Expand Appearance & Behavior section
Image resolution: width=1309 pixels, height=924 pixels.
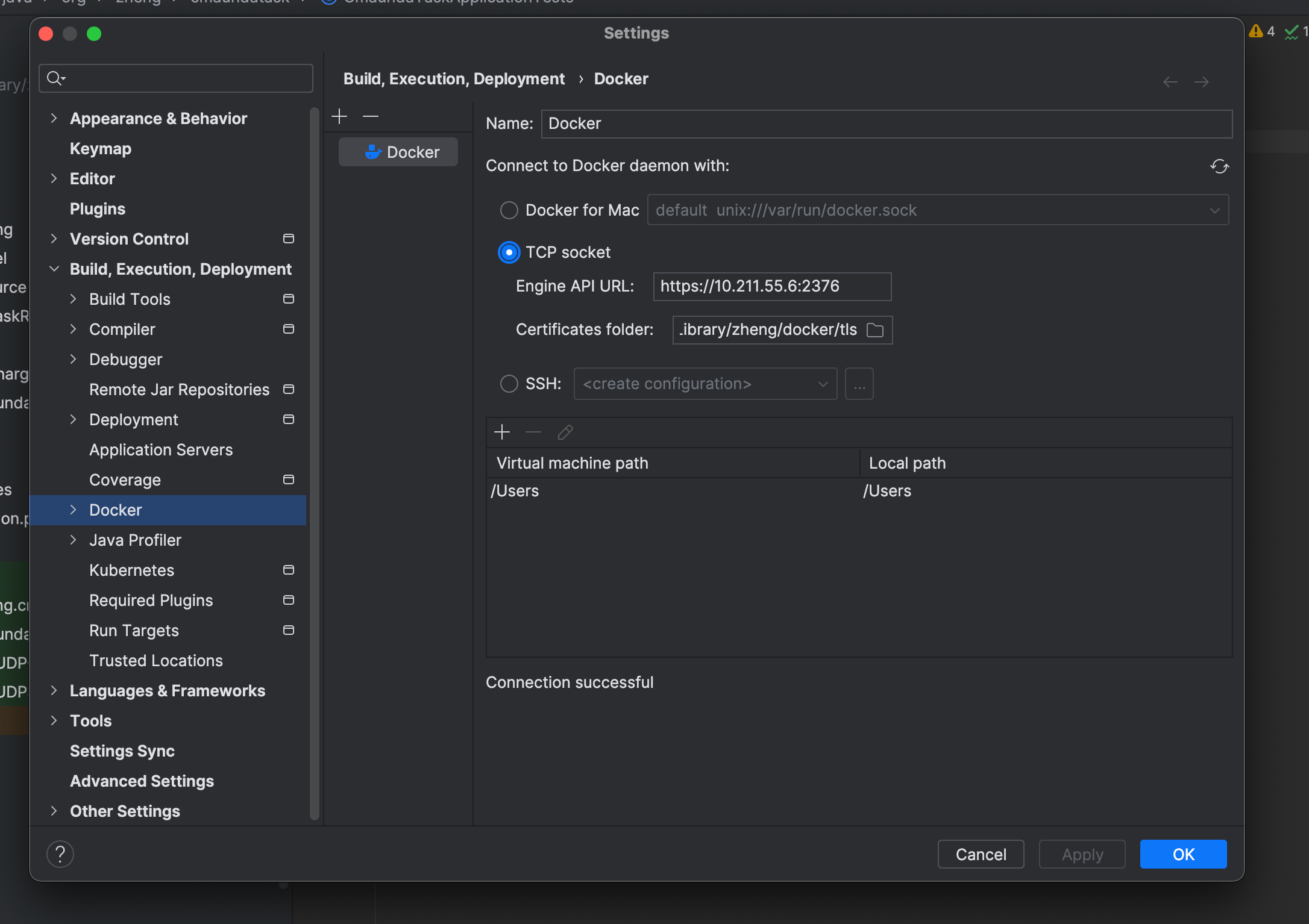click(x=54, y=118)
